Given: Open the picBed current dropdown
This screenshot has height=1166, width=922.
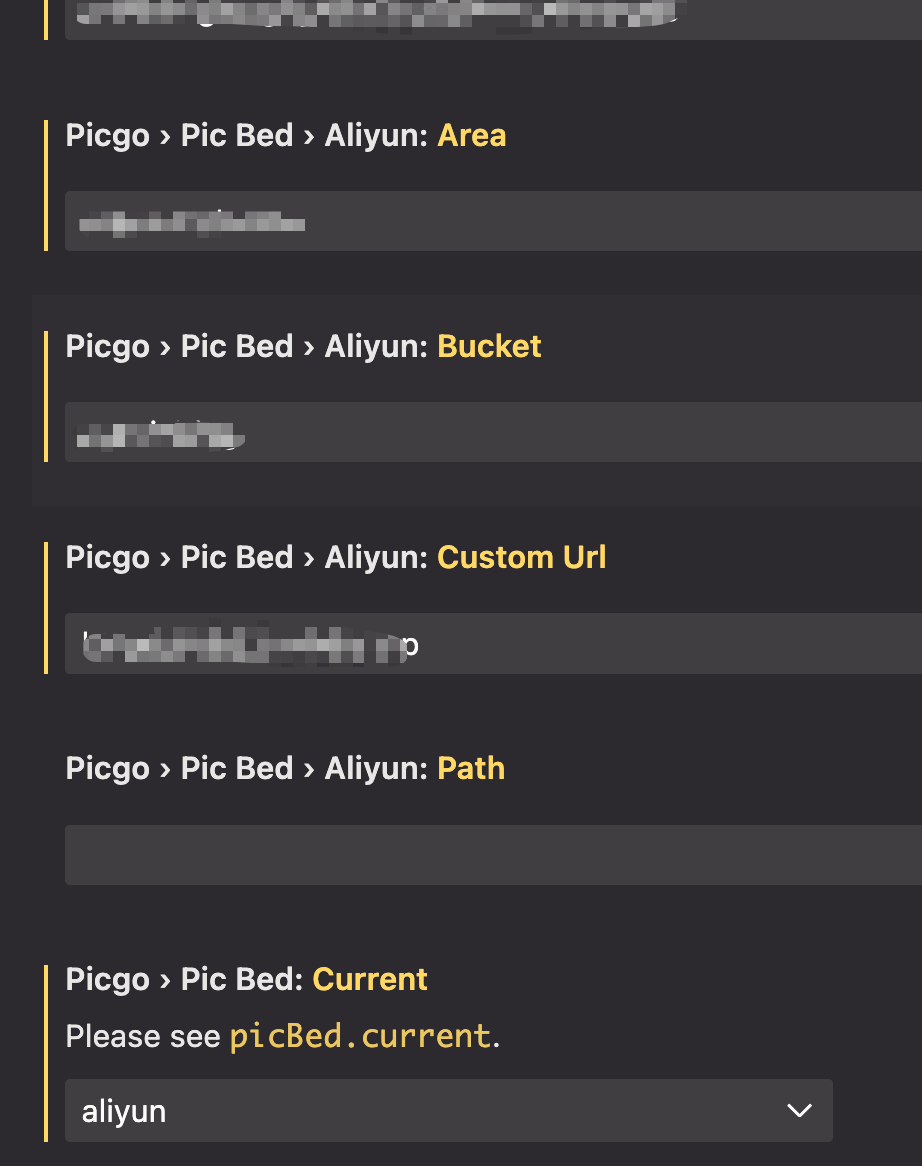Looking at the screenshot, I should (448, 1110).
